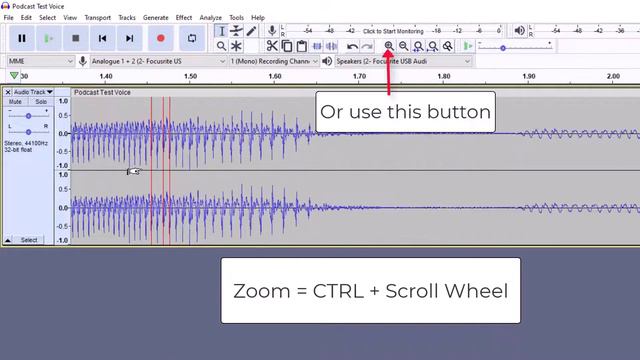Stop playback with the Stop button

pyautogui.click(x=76, y=38)
